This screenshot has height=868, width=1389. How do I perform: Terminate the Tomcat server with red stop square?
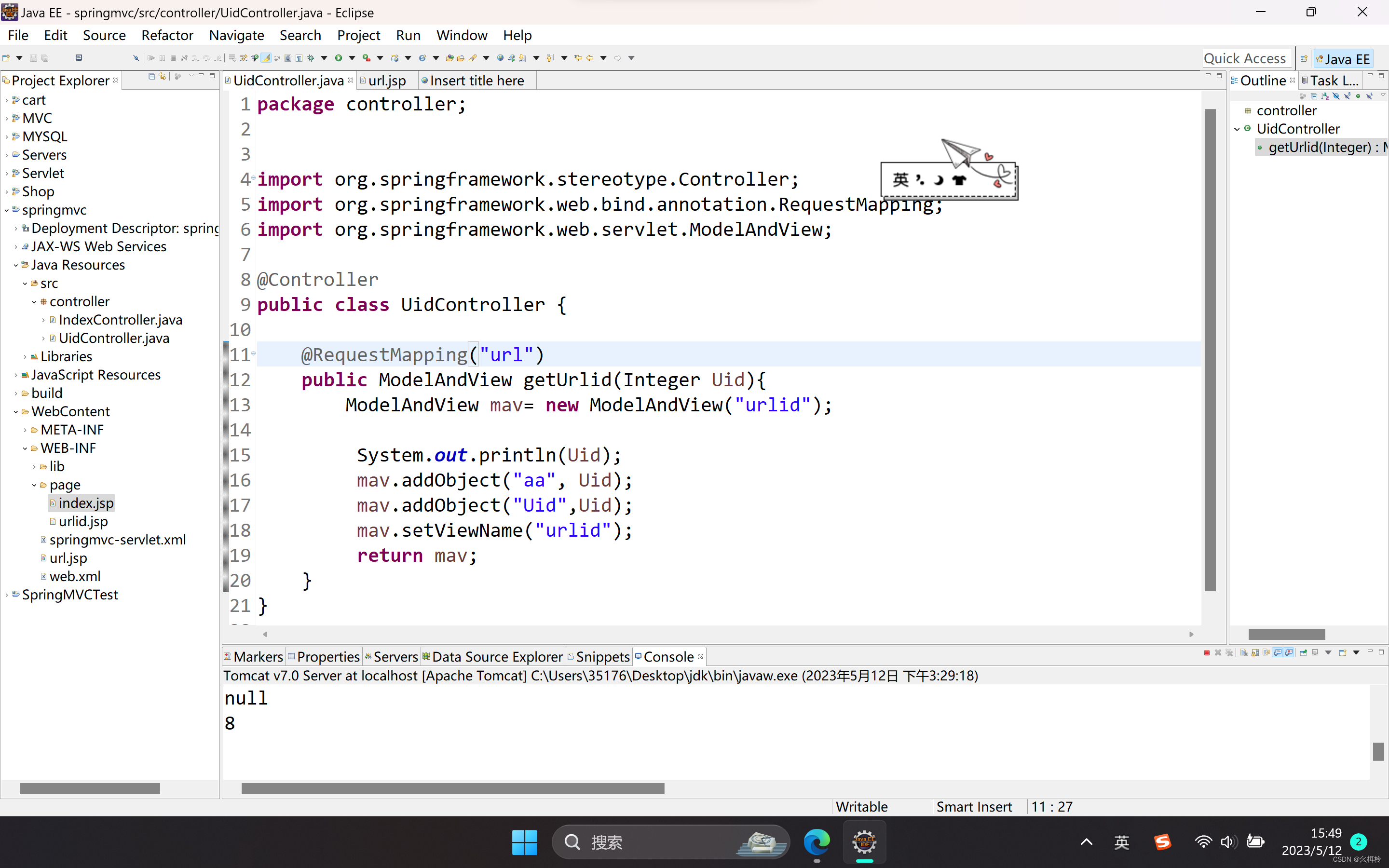(1207, 653)
